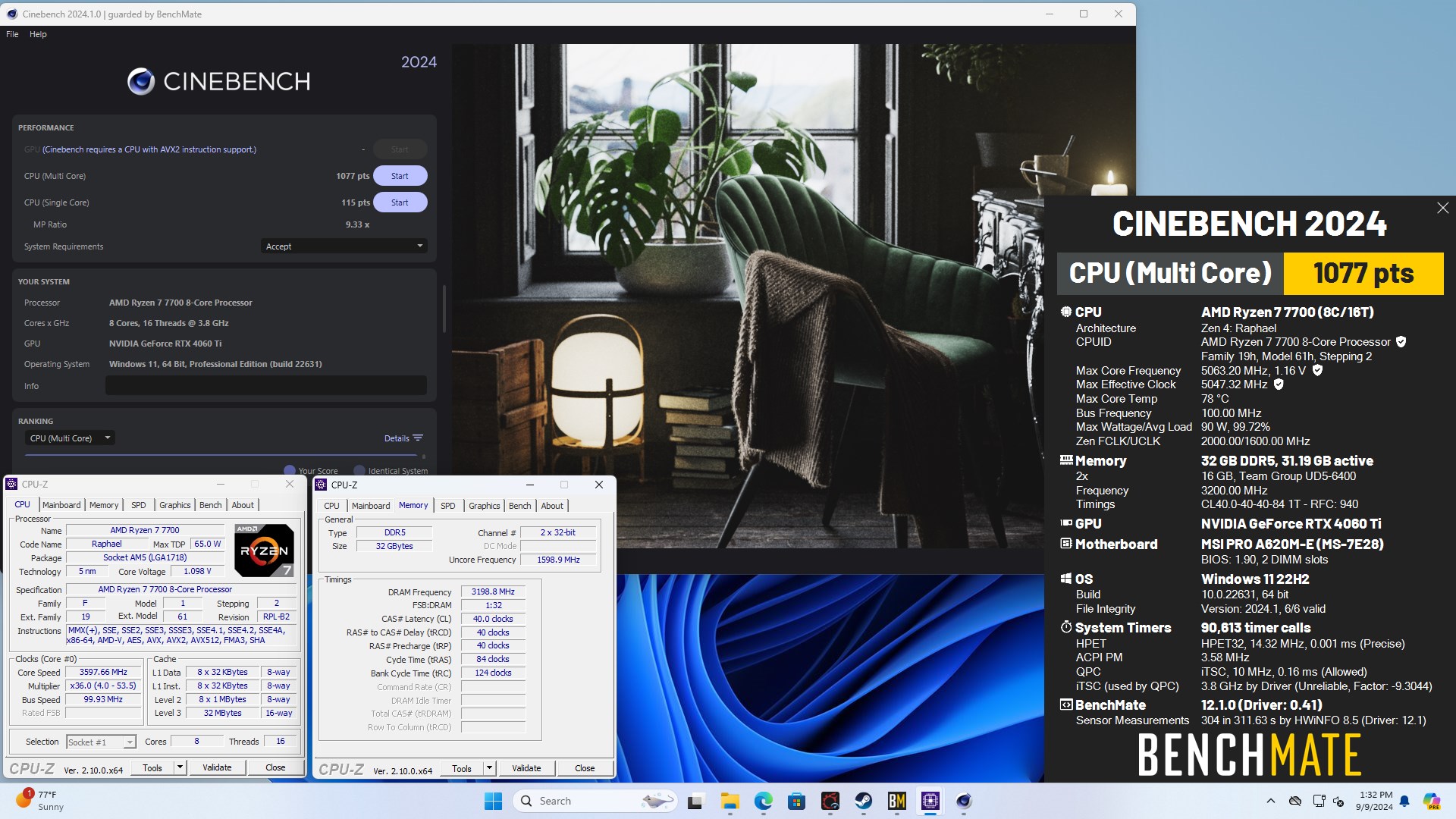
Task: Start the CPU (Multi Core) benchmark
Action: (400, 176)
